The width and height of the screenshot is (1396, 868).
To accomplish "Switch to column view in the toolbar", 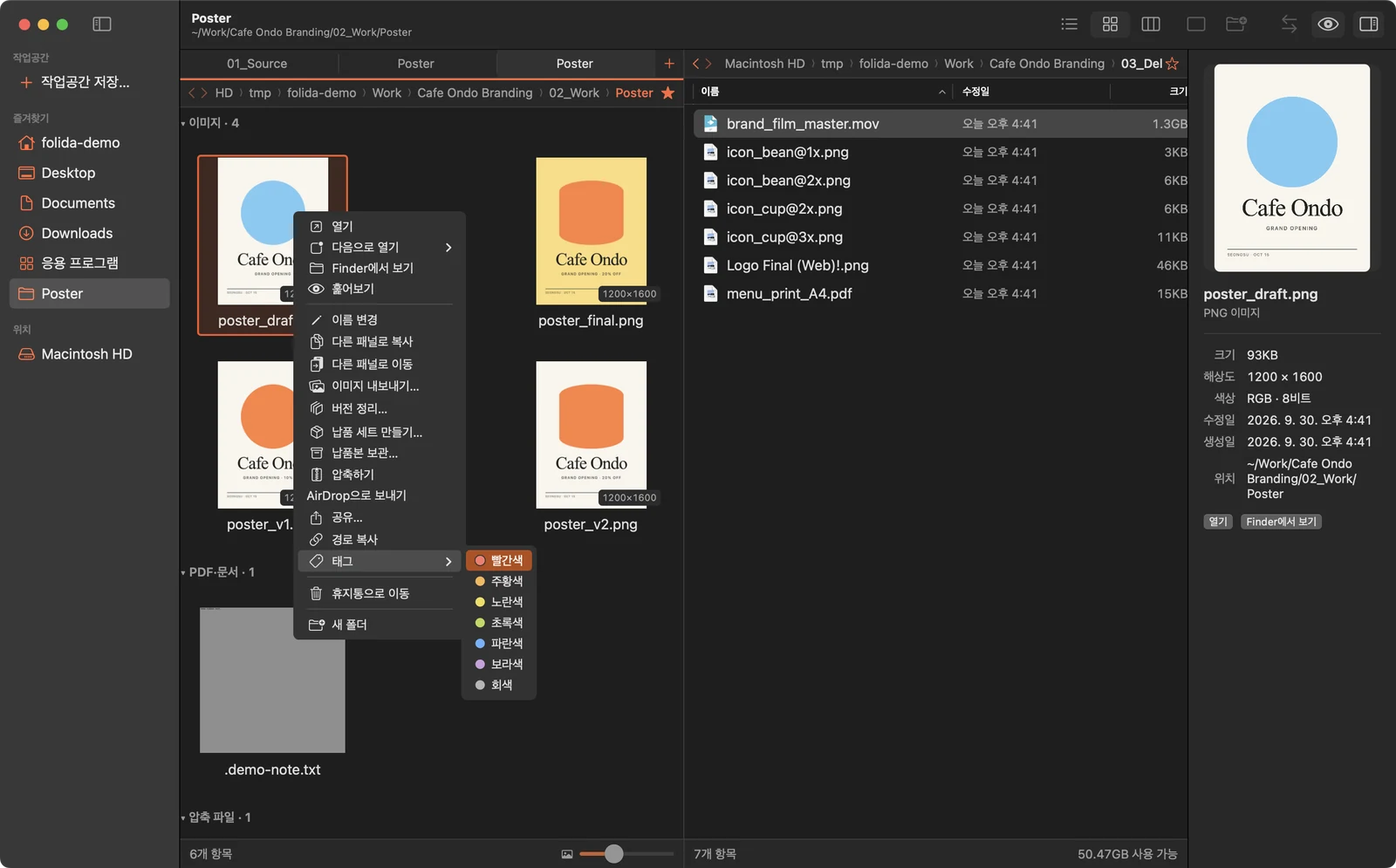I will (1151, 24).
